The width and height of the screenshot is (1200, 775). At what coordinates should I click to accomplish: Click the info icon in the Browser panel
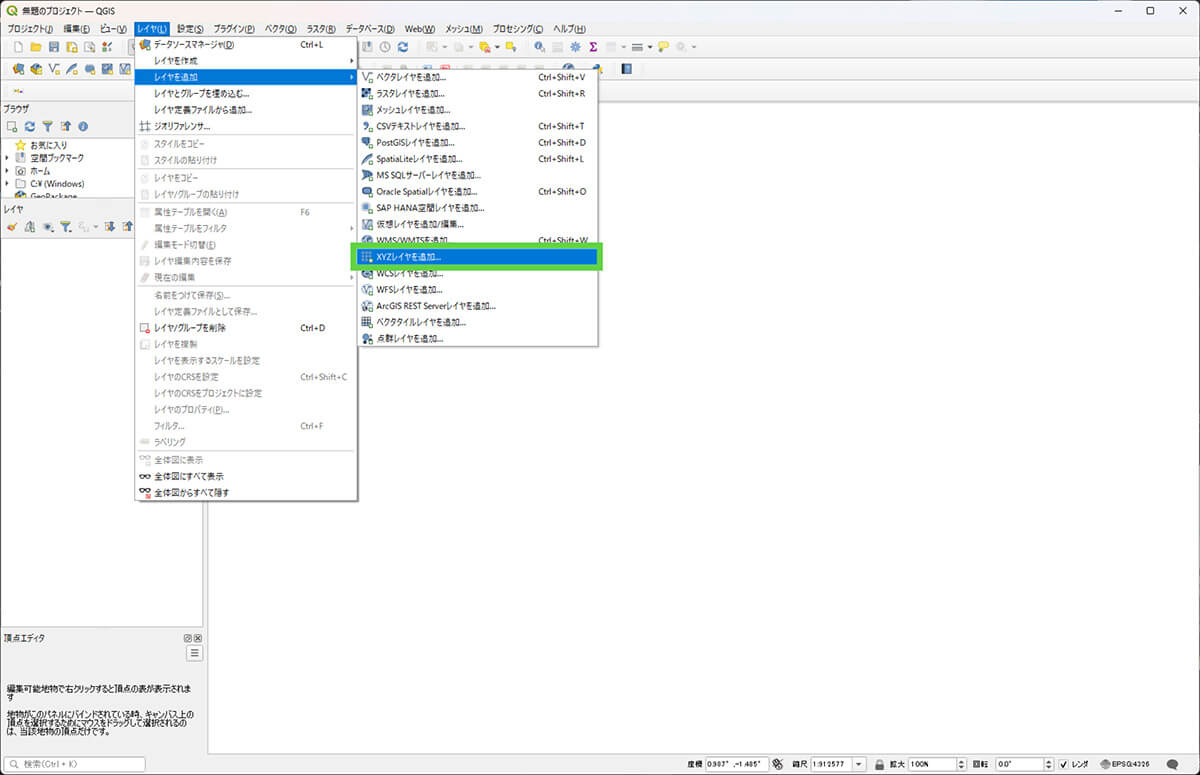coord(83,127)
